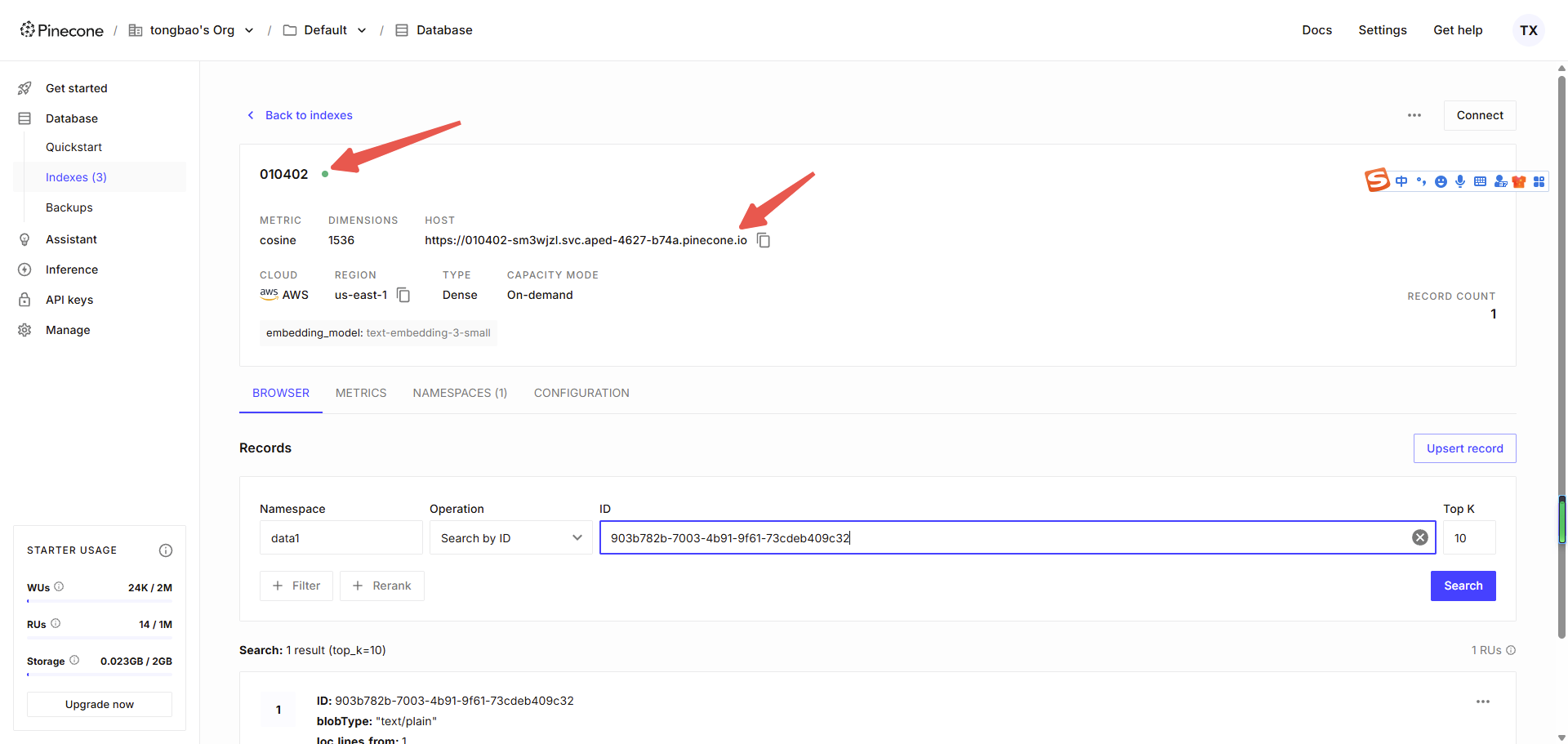Image resolution: width=1568 pixels, height=744 pixels.
Task: Switch to the CONFIGURATION tab
Action: 581,393
